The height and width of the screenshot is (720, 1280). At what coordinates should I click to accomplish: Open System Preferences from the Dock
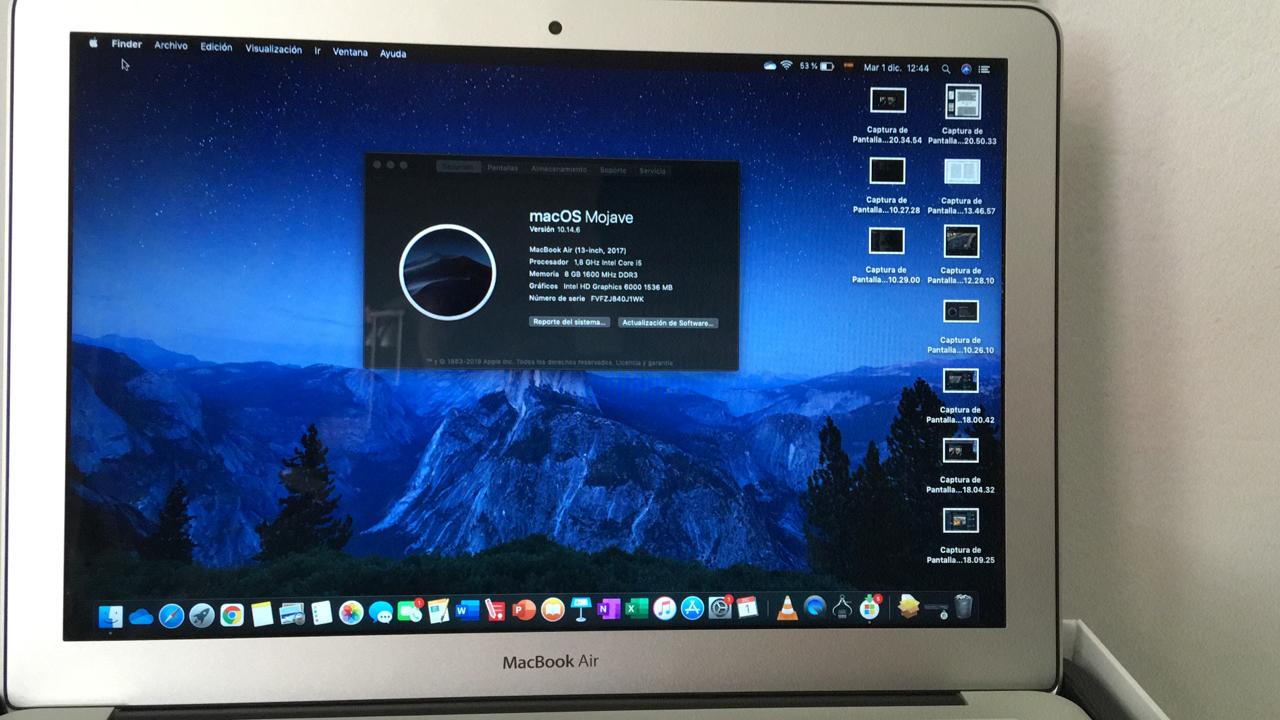[x=720, y=607]
